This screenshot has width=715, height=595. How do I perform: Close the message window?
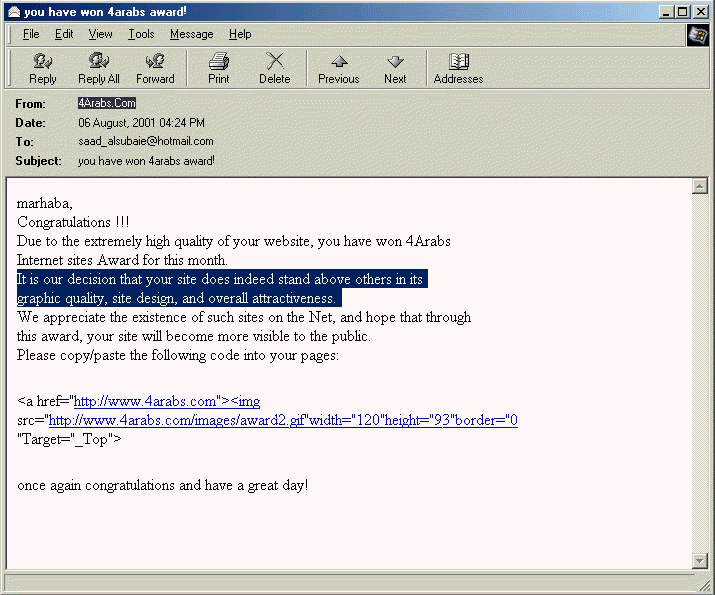700,12
